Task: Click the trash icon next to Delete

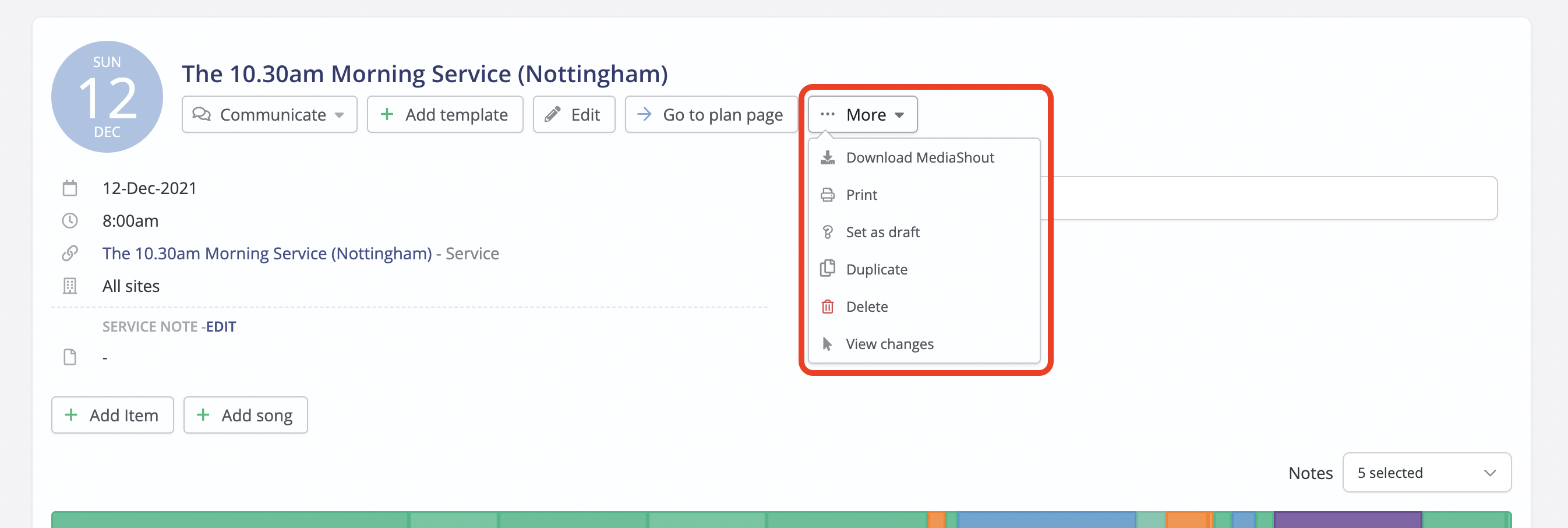Action: [828, 307]
